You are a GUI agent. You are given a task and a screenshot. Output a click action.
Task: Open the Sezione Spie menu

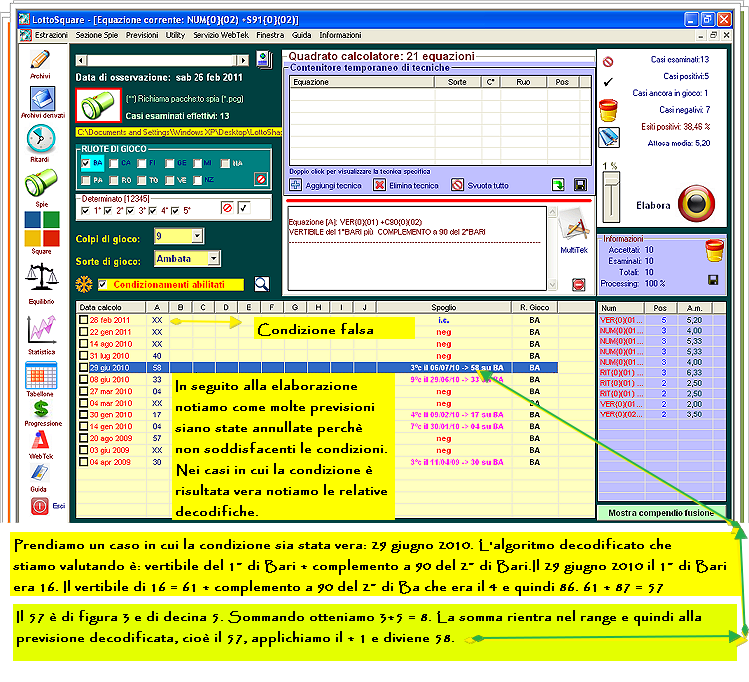[x=96, y=35]
